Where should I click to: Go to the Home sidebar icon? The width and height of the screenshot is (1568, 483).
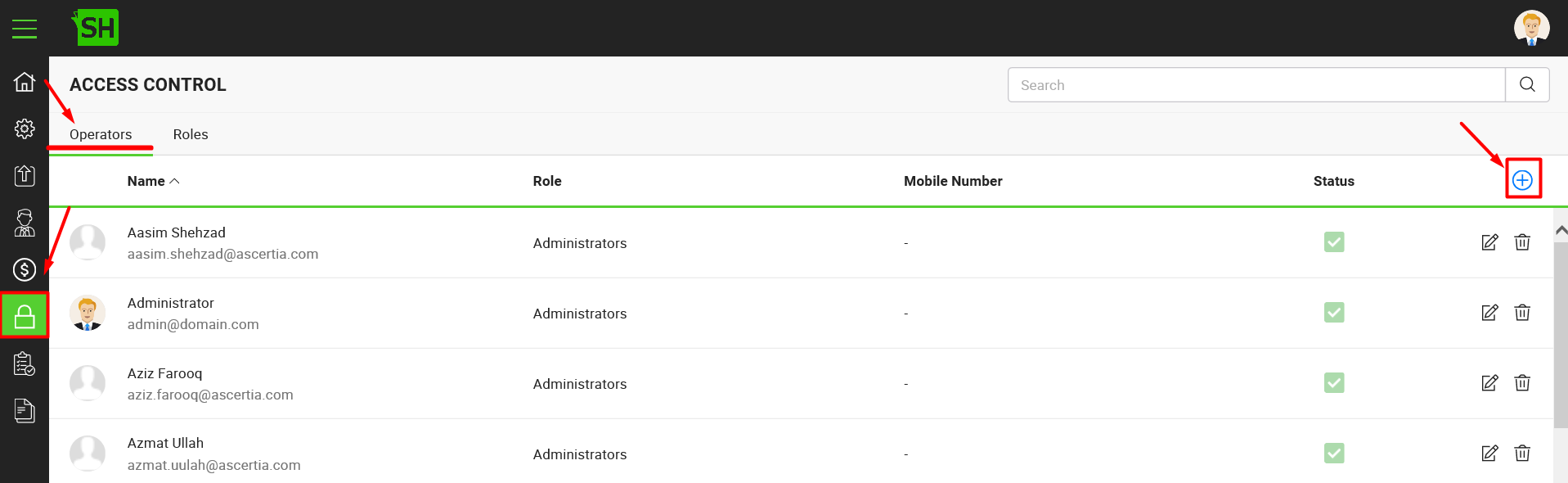[x=25, y=82]
